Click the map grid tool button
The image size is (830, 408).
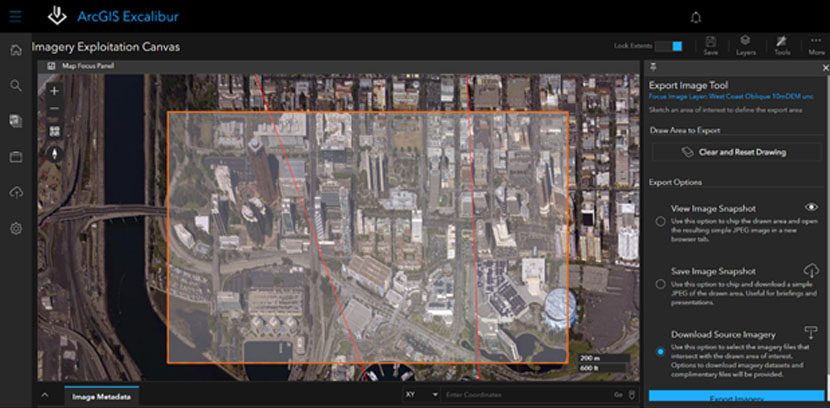(55, 131)
